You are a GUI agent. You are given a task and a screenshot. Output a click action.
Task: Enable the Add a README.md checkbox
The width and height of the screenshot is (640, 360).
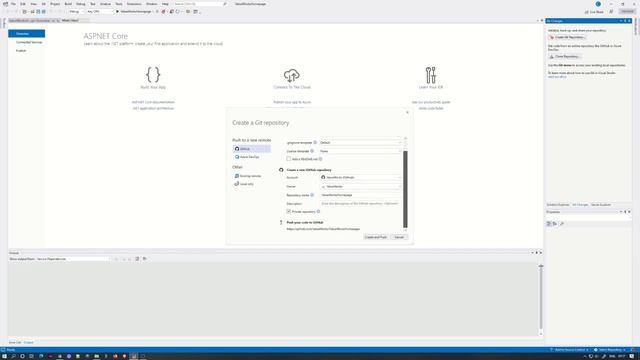(x=289, y=159)
